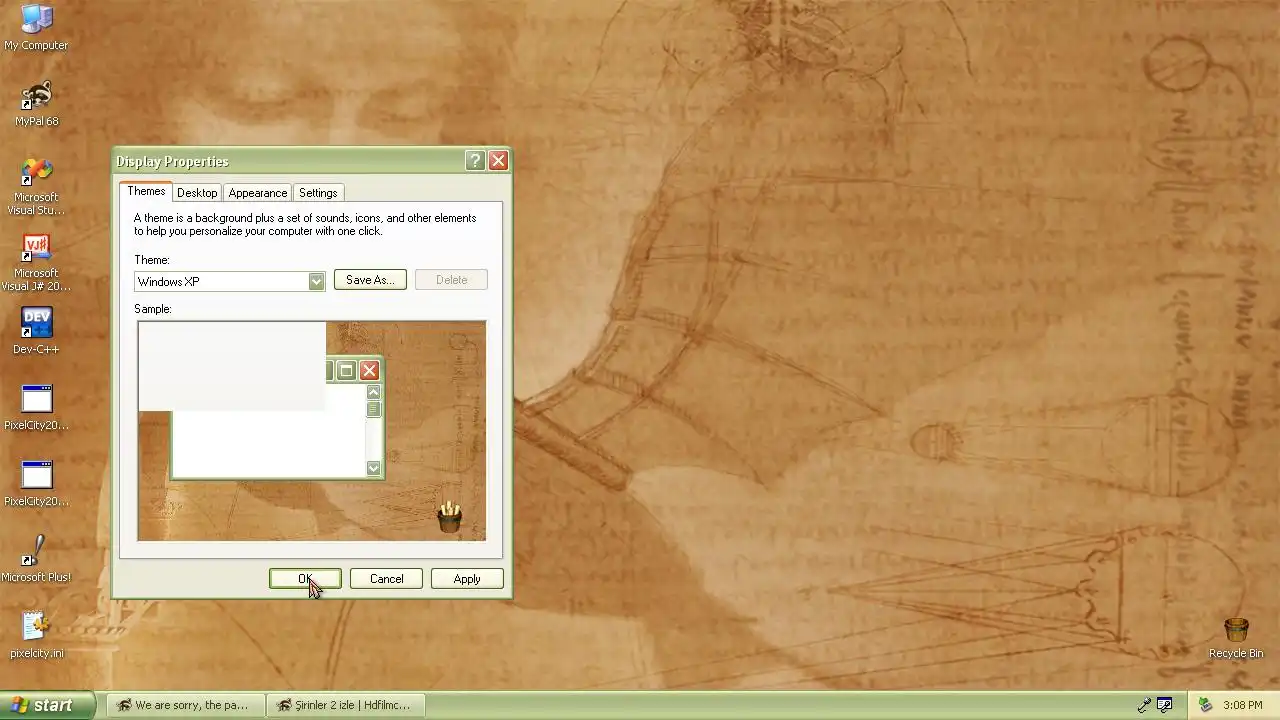Click Cancel in Display Properties
This screenshot has height=720, width=1280.
(x=386, y=579)
